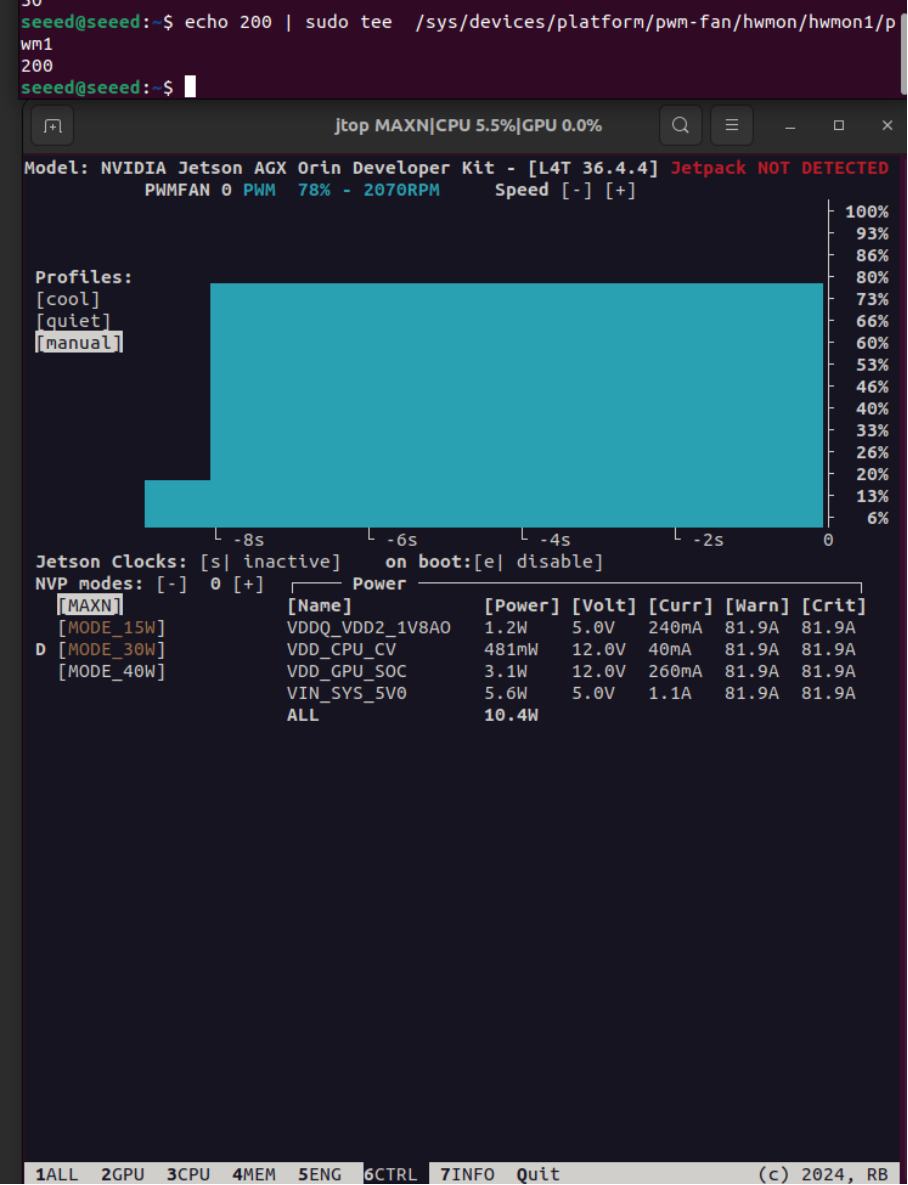Minimize the jtop terminal window

point(790,126)
